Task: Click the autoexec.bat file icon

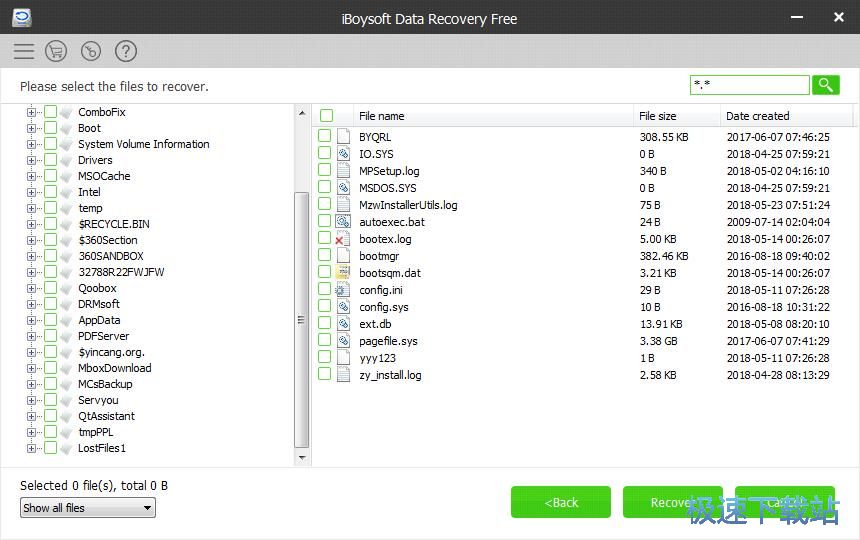Action: tap(343, 222)
